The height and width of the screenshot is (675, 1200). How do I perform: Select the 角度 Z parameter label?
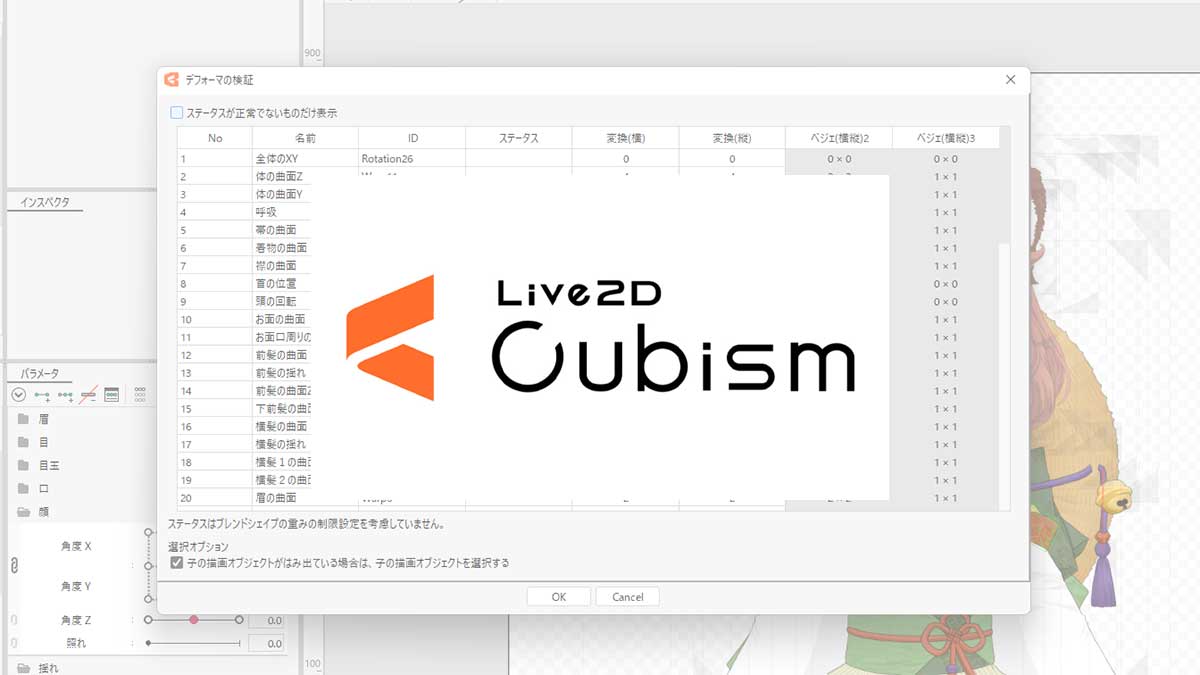coord(76,620)
